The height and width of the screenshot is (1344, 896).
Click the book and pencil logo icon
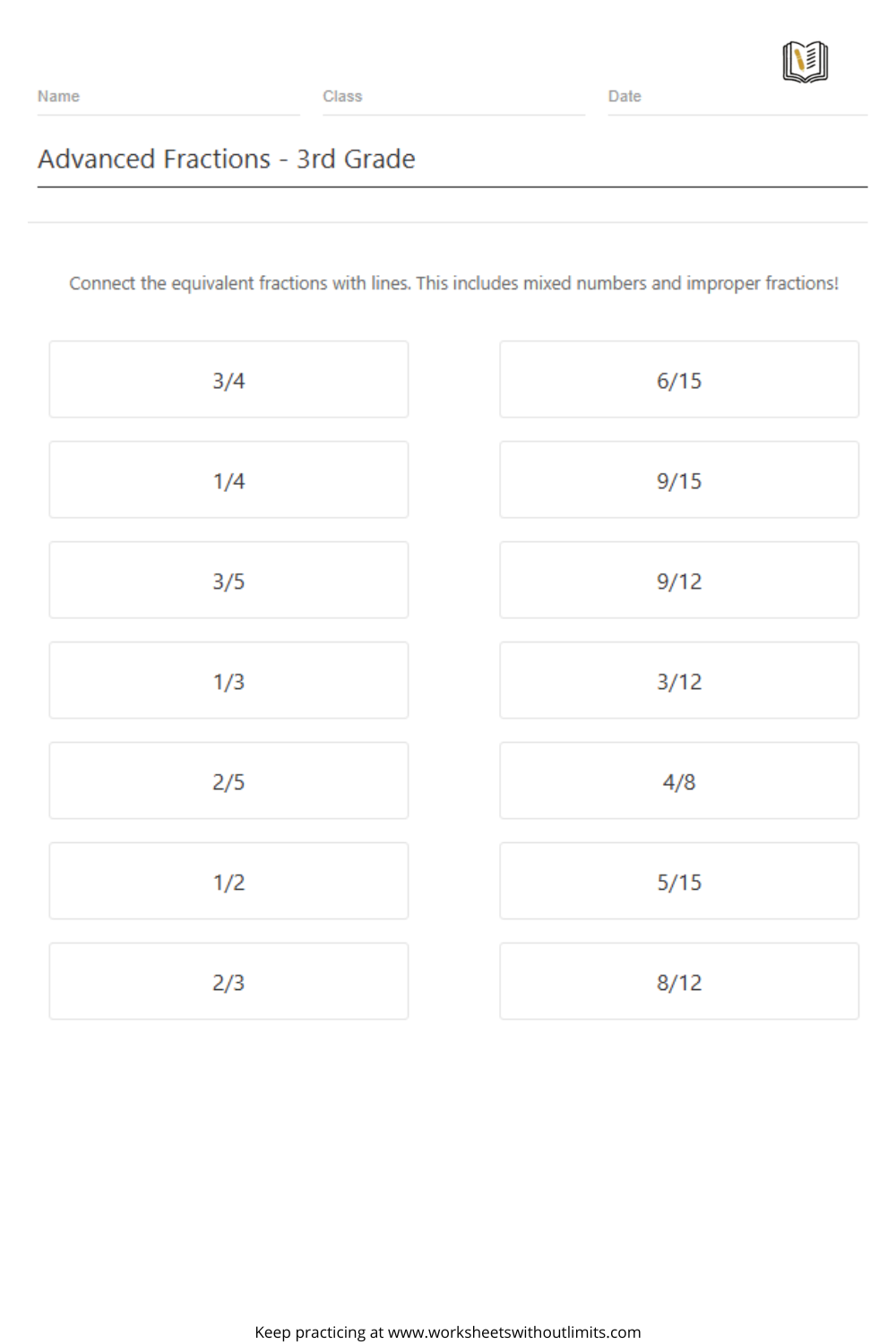pyautogui.click(x=805, y=62)
